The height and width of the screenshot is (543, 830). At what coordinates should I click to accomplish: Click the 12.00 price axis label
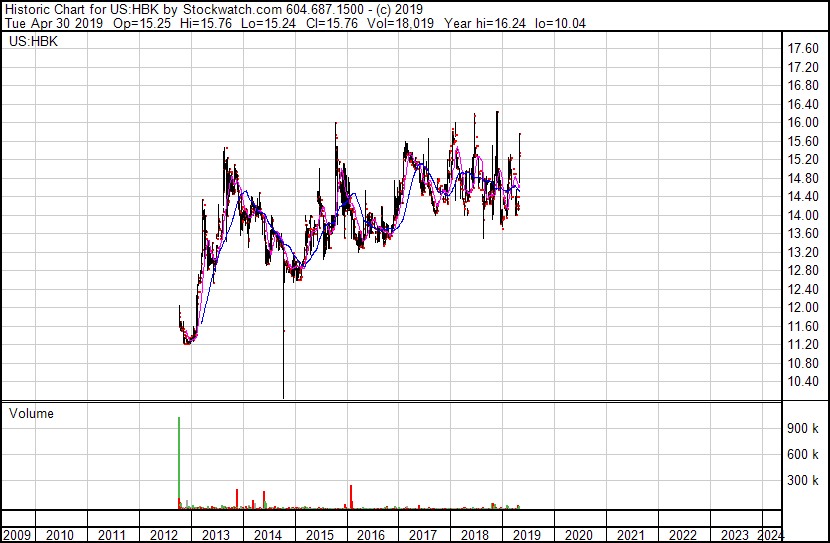[803, 308]
